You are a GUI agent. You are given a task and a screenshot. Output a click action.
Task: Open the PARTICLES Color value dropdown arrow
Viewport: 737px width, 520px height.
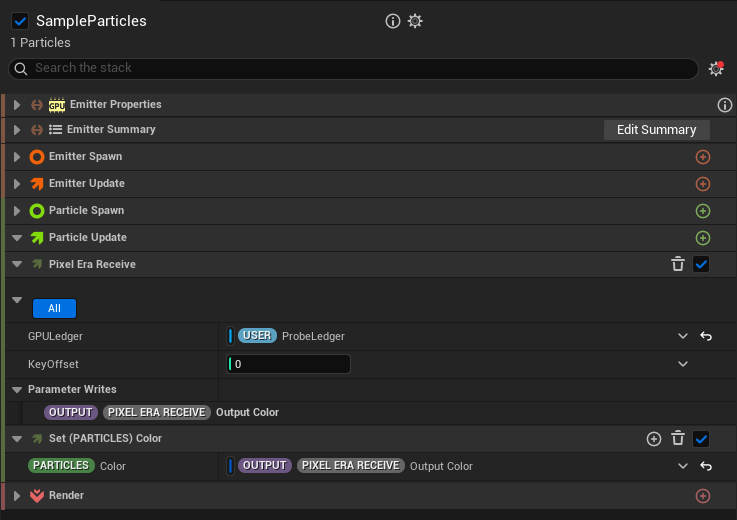tap(683, 466)
